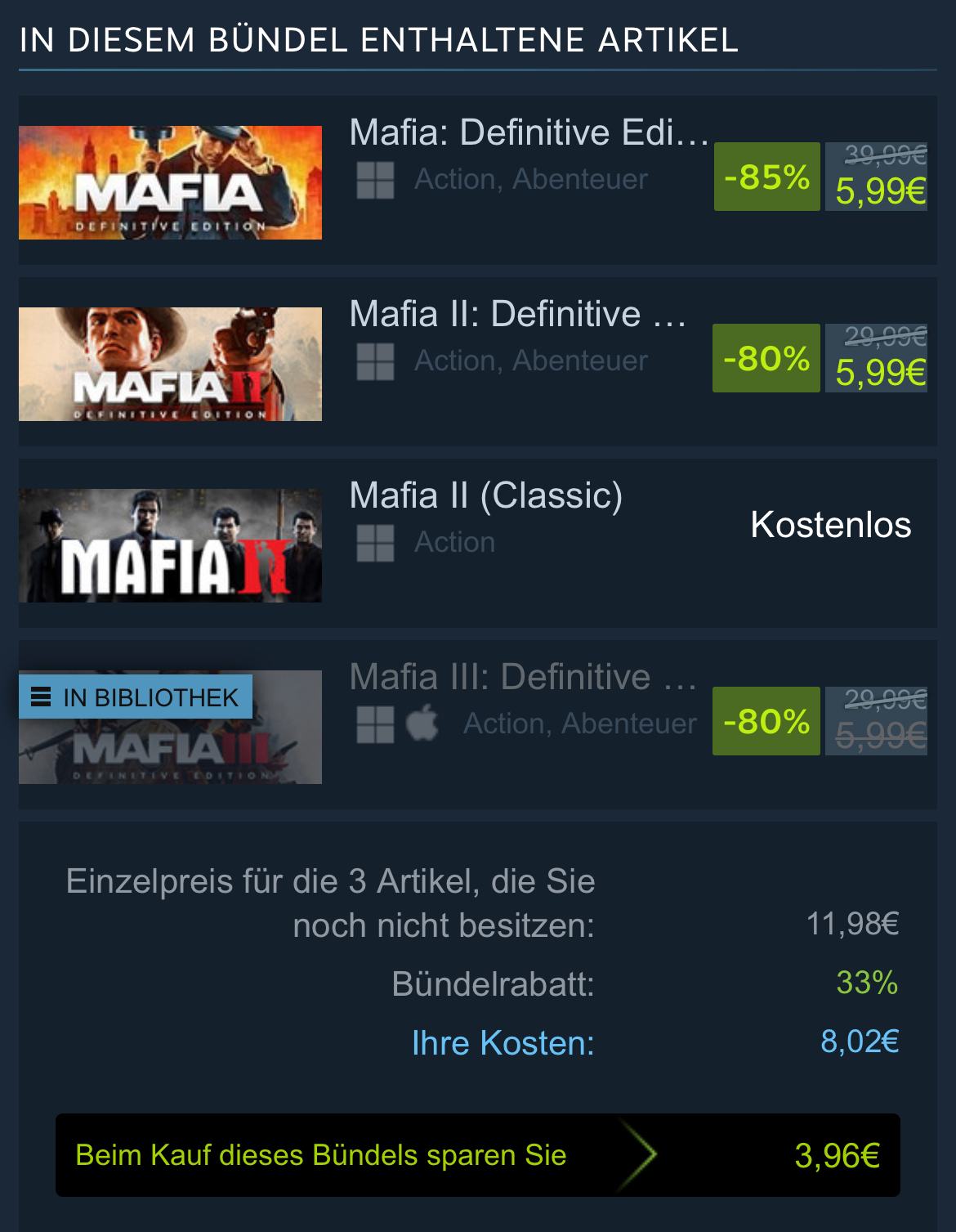Click the Ihre Kosten total line
Screen dimensions: 956x1232
tap(654, 1042)
